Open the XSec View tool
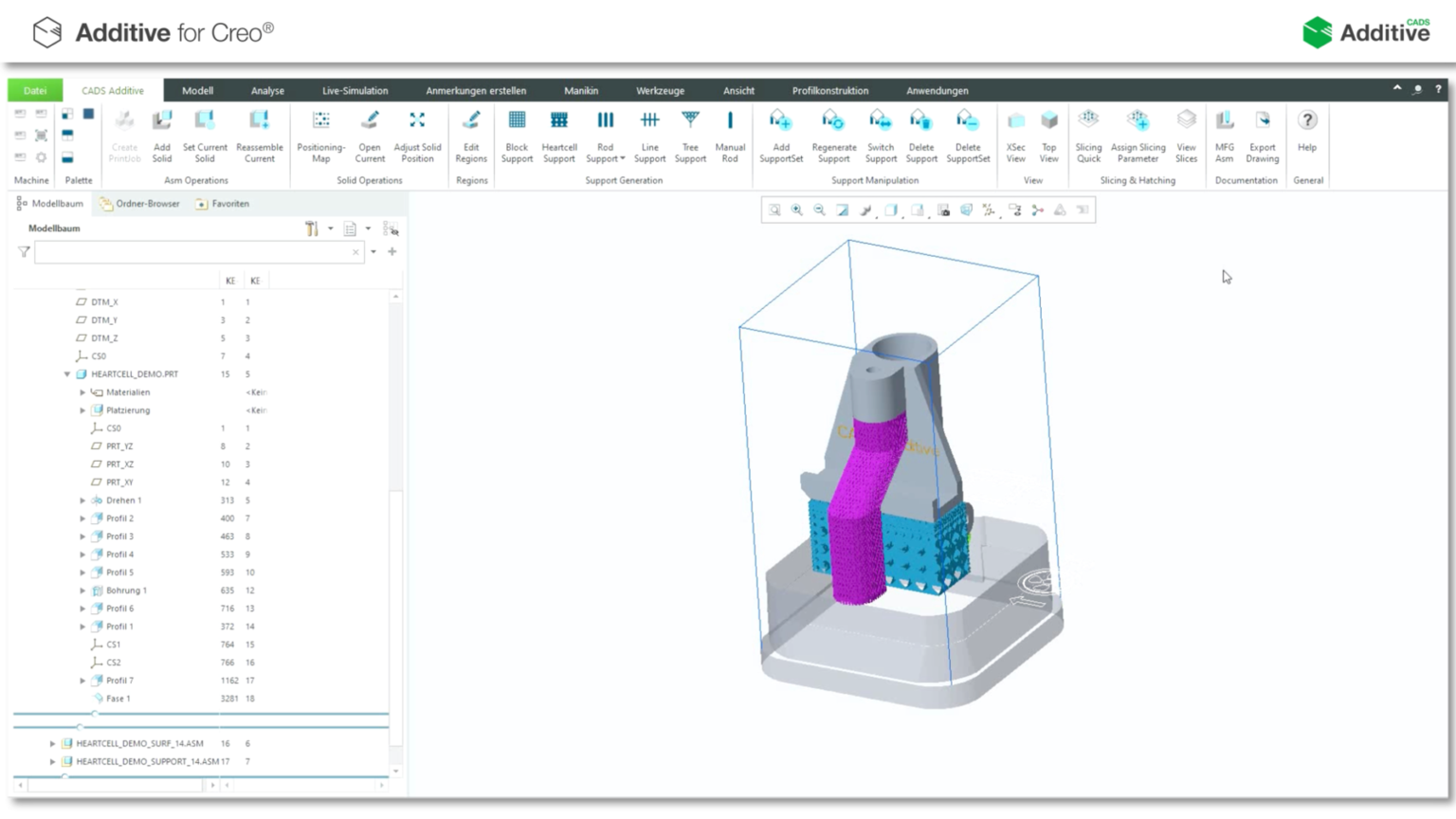Screen dimensions: 1456x819 tap(1015, 133)
